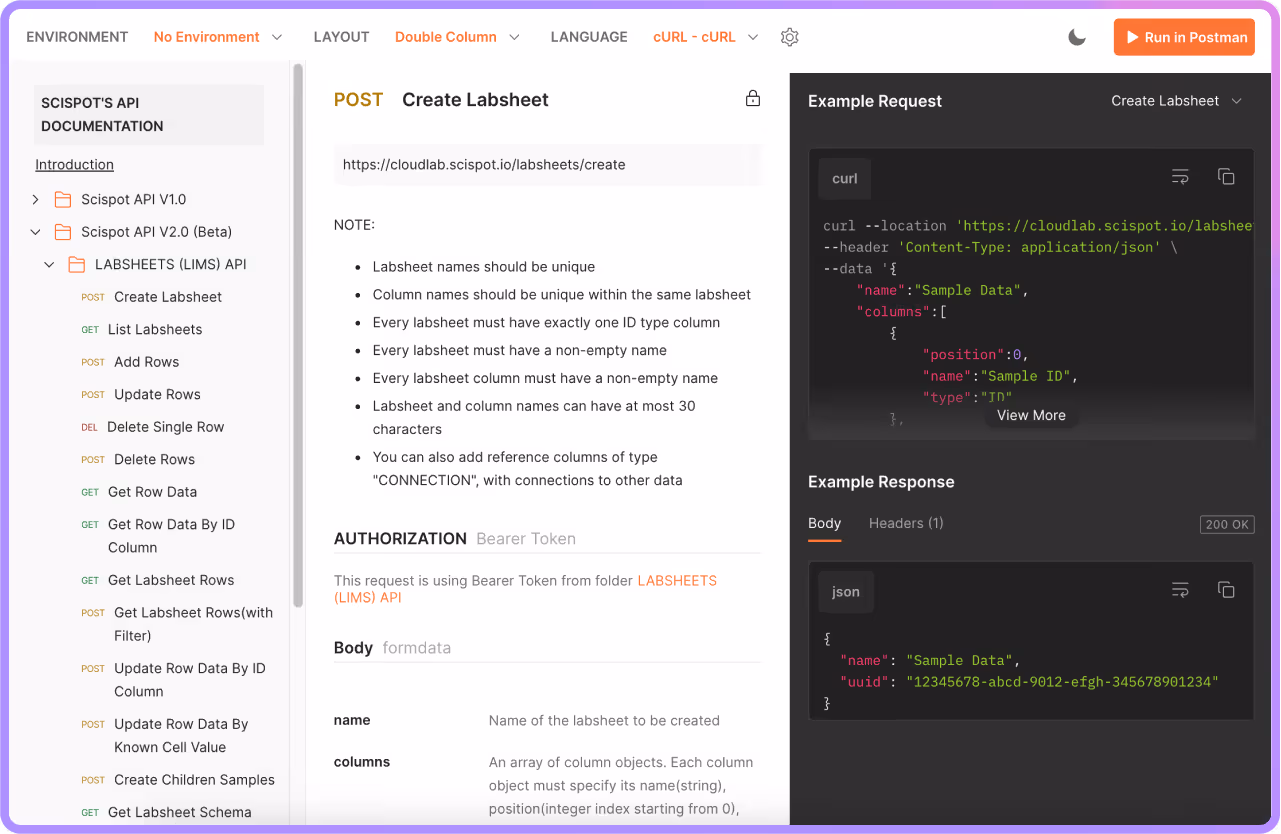Image resolution: width=1281 pixels, height=834 pixels.
Task: Open the Introduction page
Action: [x=73, y=164]
